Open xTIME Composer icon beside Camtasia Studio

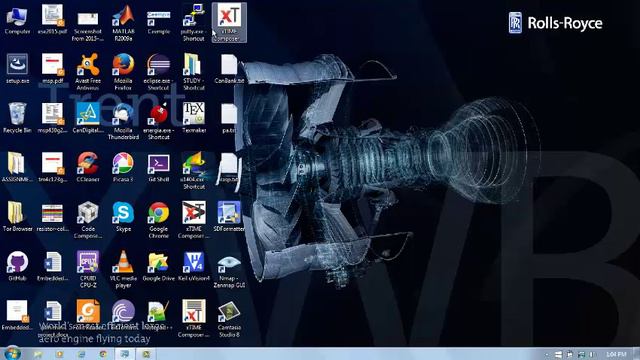coord(194,319)
